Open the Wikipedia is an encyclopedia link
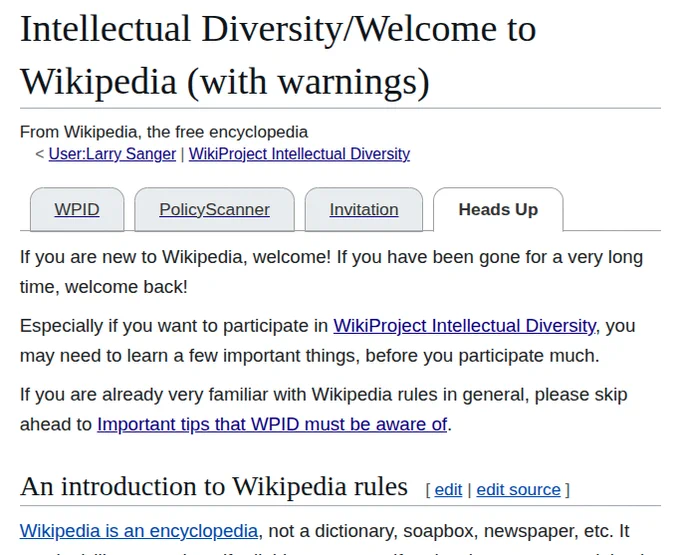 pos(139,531)
